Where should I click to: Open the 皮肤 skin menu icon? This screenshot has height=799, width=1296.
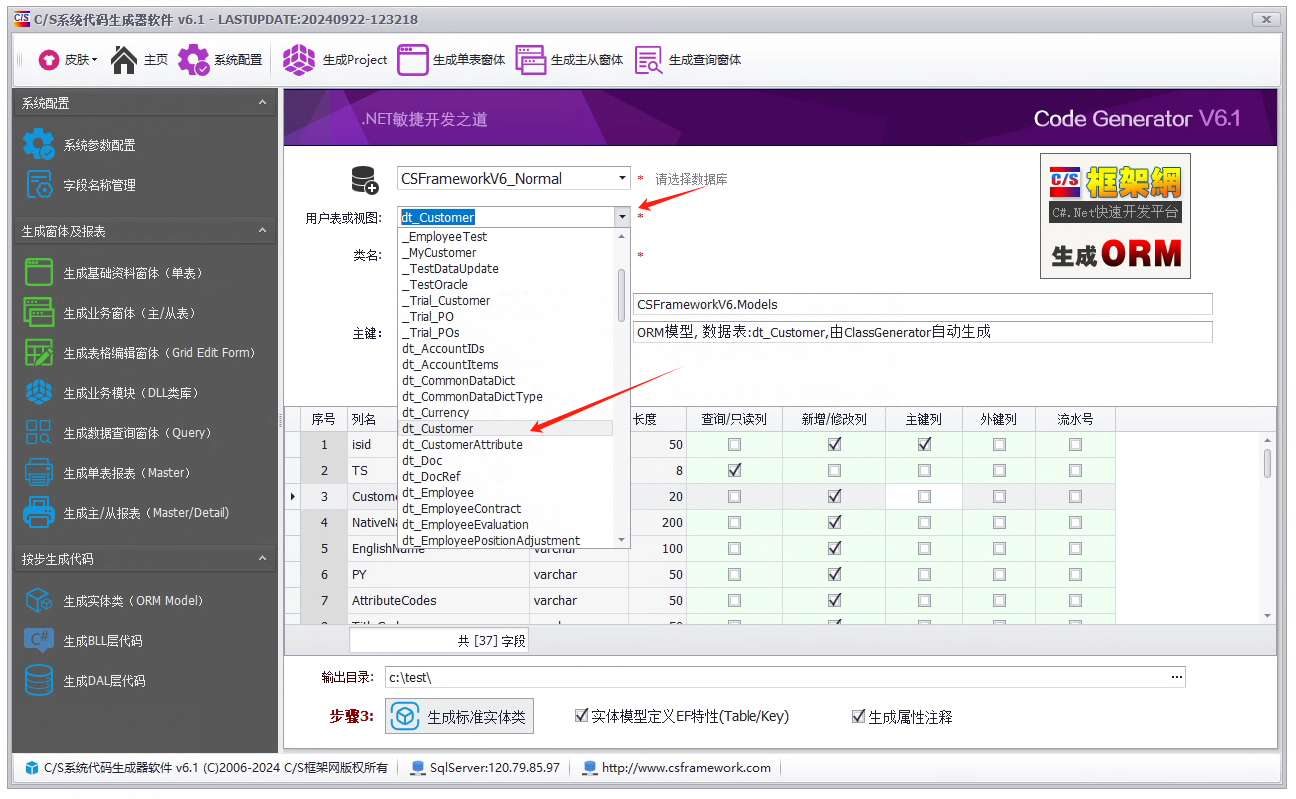point(49,60)
